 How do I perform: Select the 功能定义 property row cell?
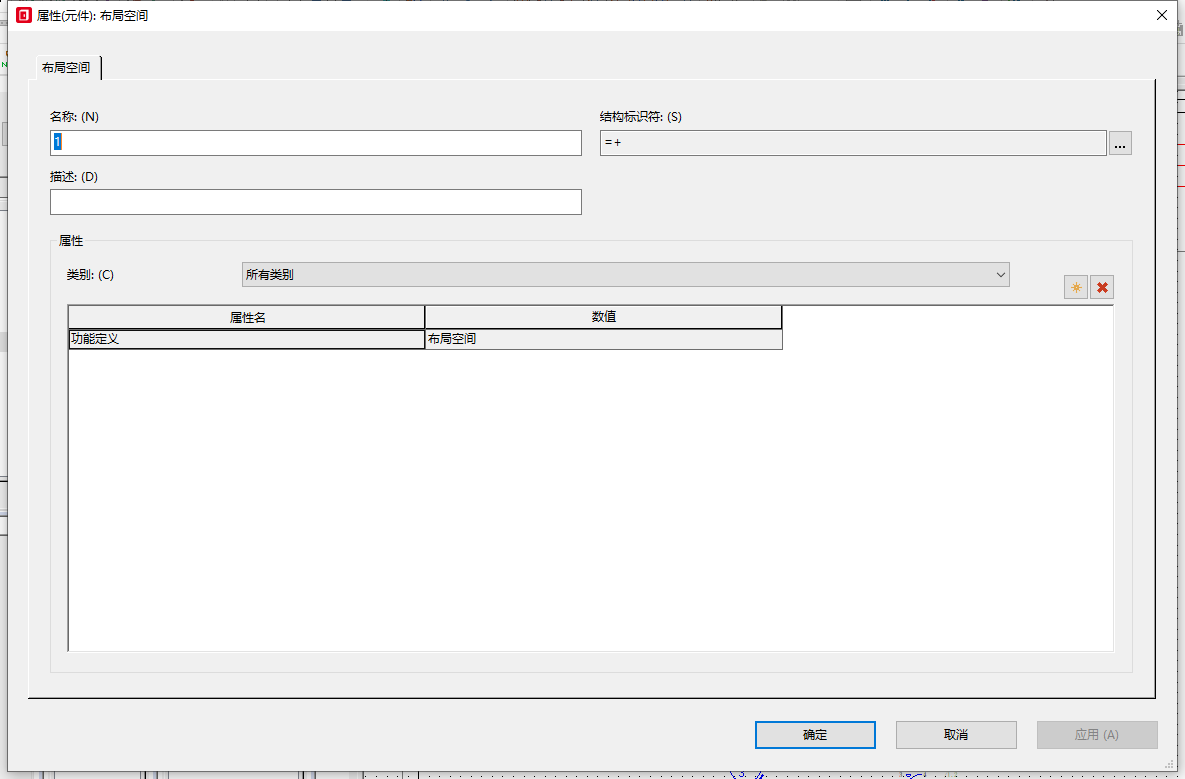(x=246, y=339)
